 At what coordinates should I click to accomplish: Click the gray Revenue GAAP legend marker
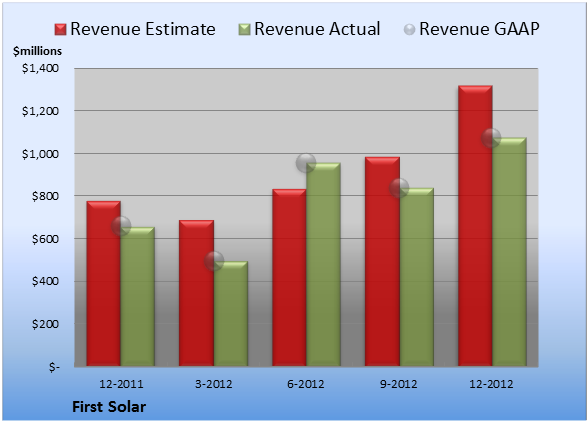click(x=410, y=29)
